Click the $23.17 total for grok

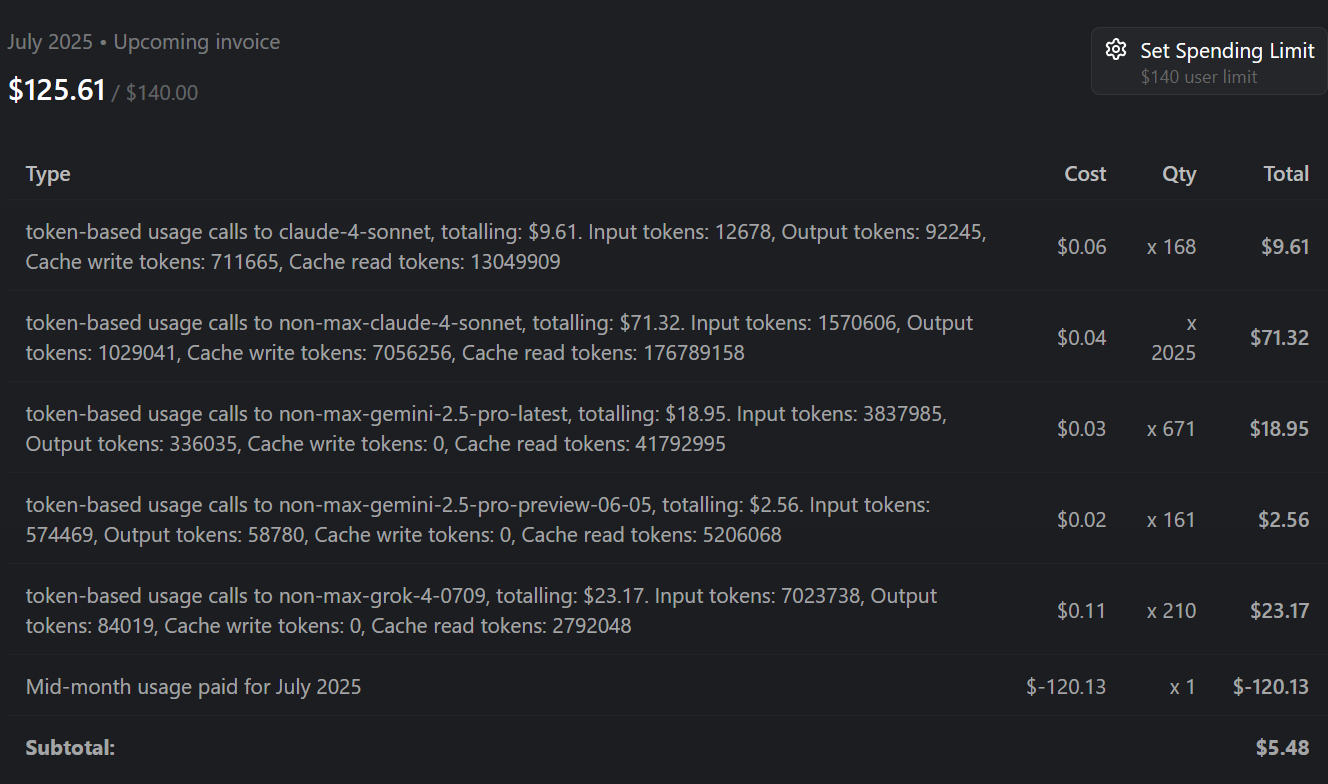pos(1279,611)
